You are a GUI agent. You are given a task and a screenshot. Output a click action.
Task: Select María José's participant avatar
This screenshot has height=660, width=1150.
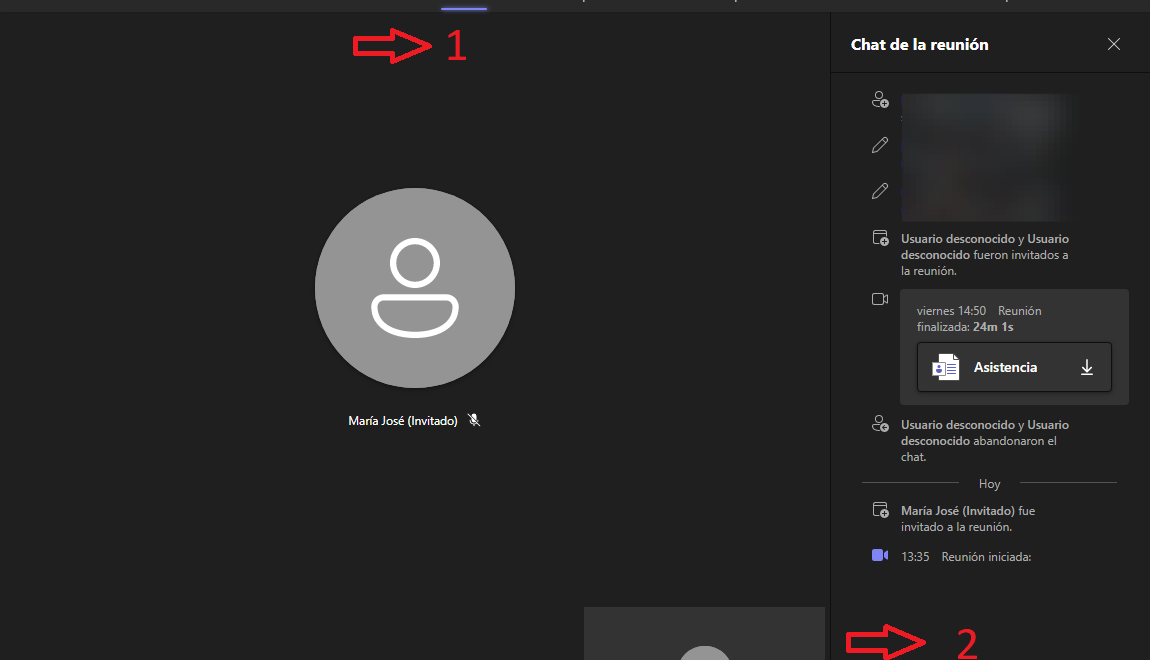(415, 288)
